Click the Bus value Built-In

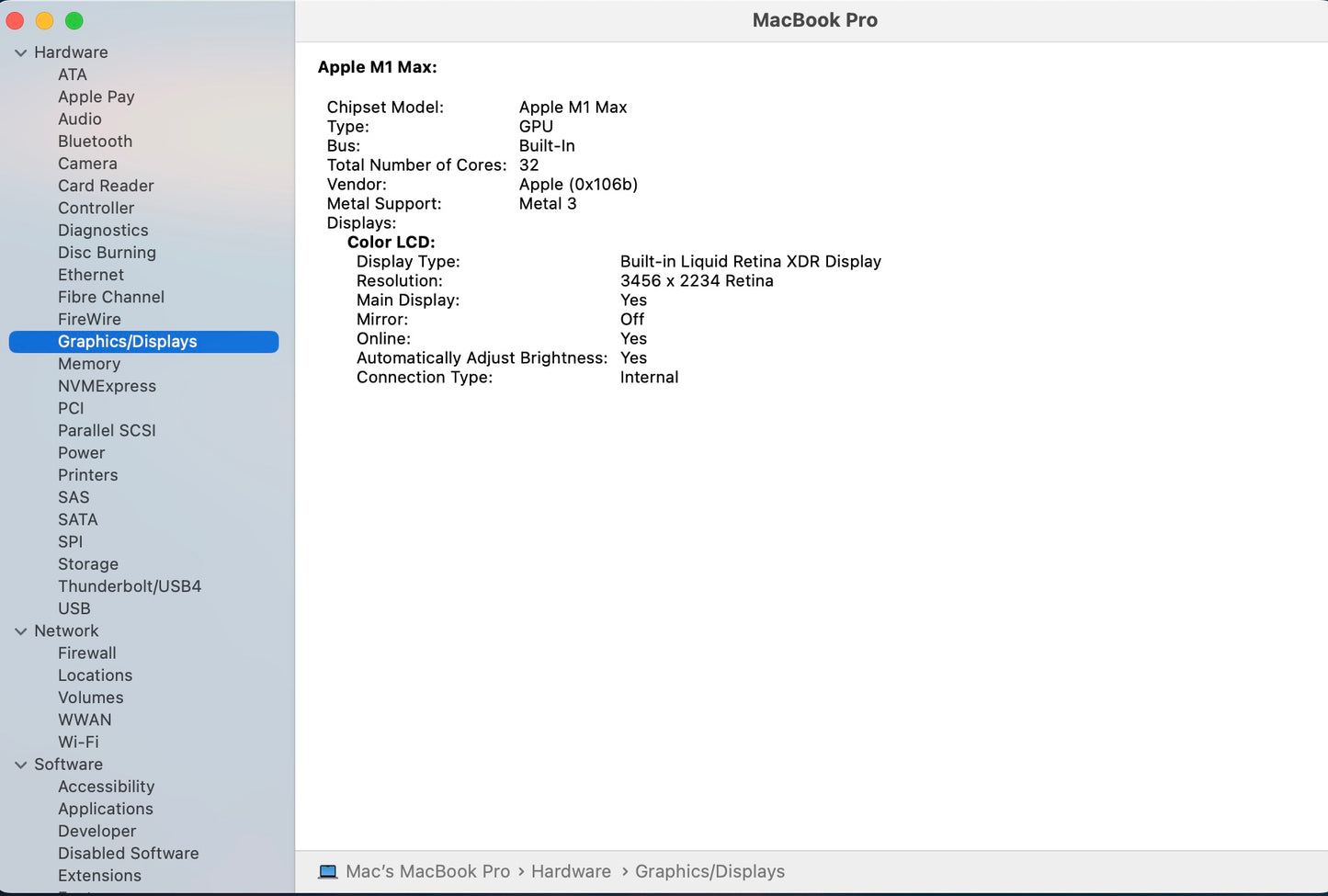coord(547,146)
